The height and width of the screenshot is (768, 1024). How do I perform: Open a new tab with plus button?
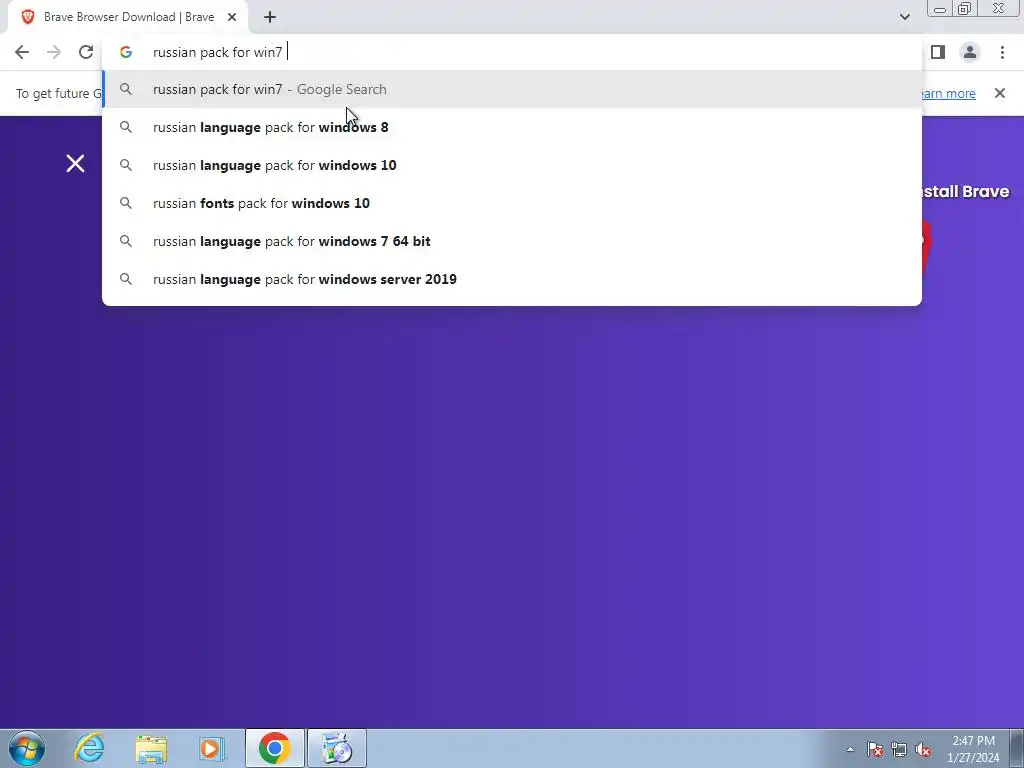pyautogui.click(x=270, y=17)
